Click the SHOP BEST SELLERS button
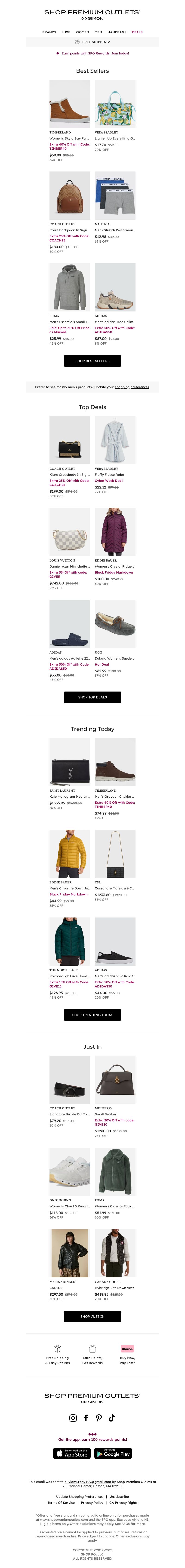Screen dimensions: 185x1568 [92, 361]
